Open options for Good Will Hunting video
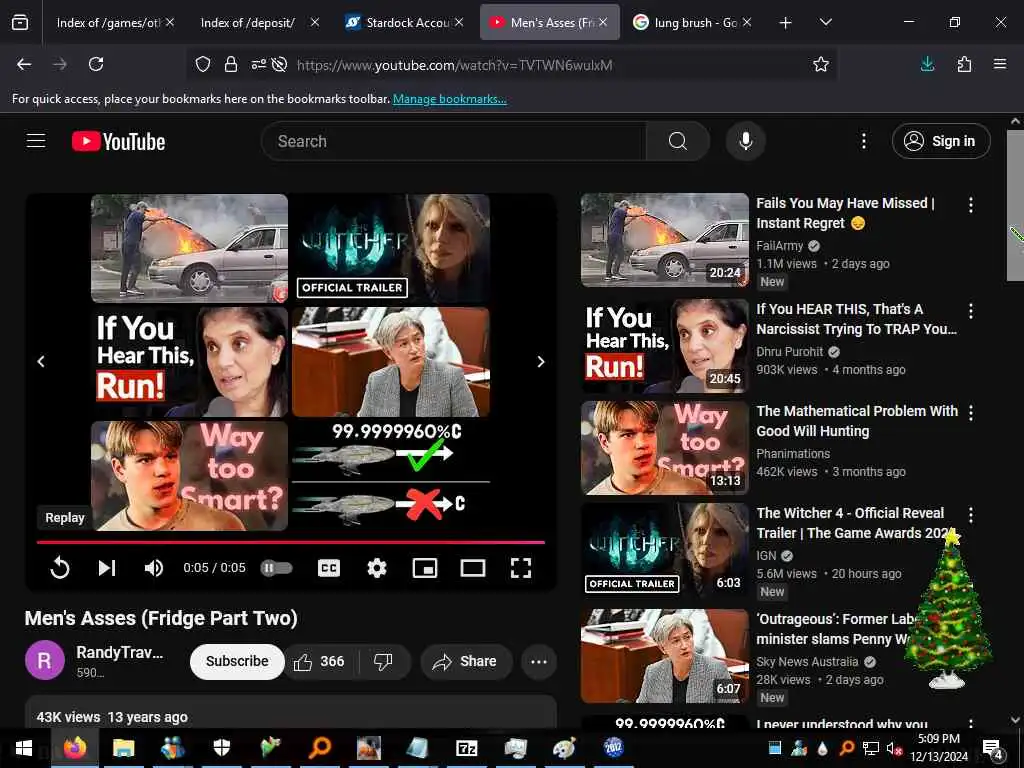 [970, 413]
